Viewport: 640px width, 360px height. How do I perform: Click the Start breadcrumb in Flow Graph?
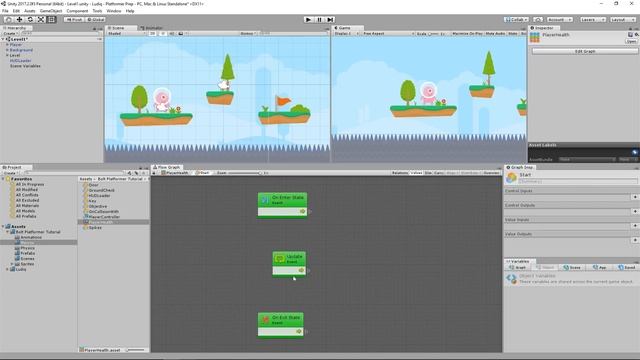point(203,173)
